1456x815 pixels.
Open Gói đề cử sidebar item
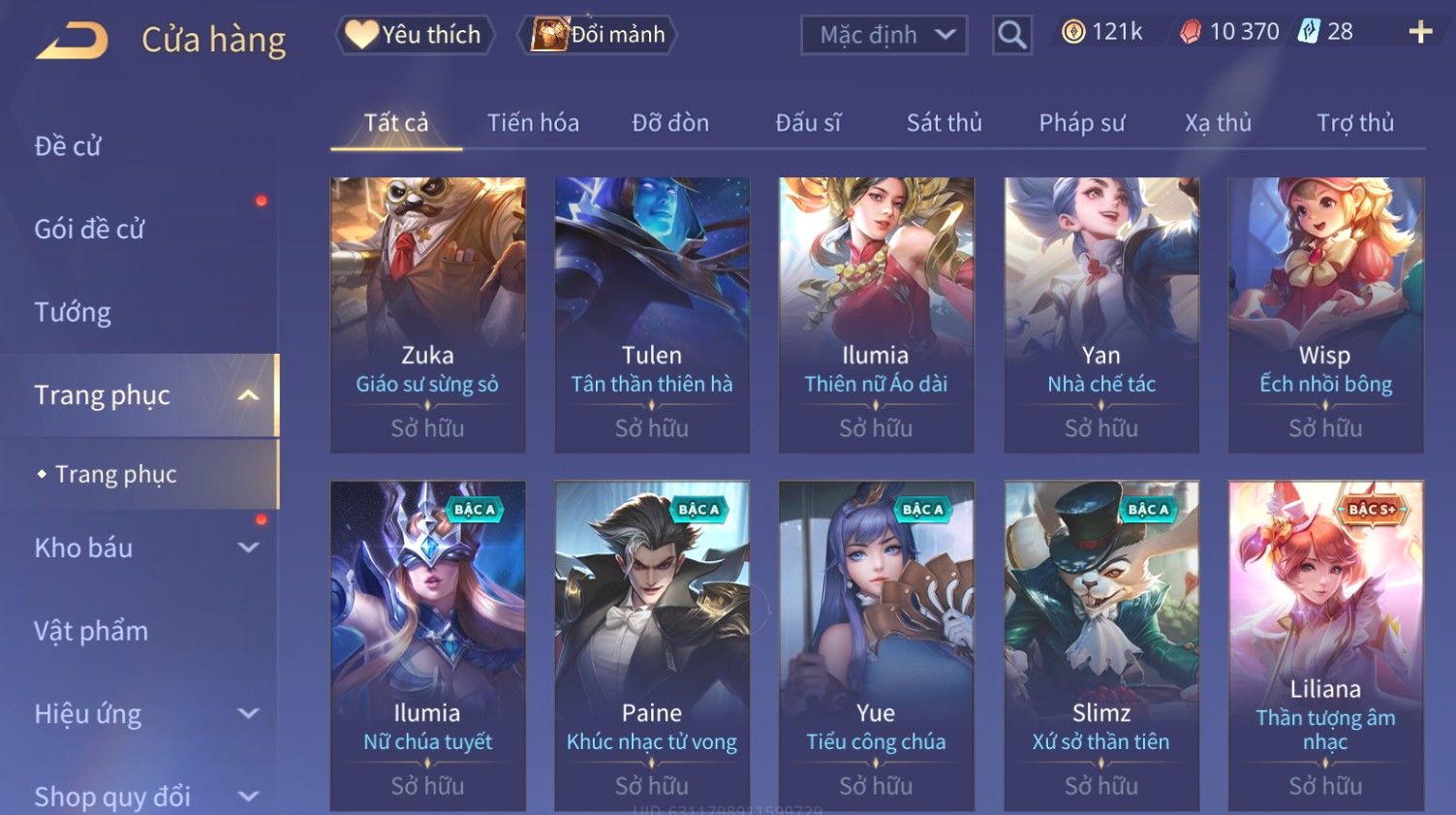pos(89,230)
